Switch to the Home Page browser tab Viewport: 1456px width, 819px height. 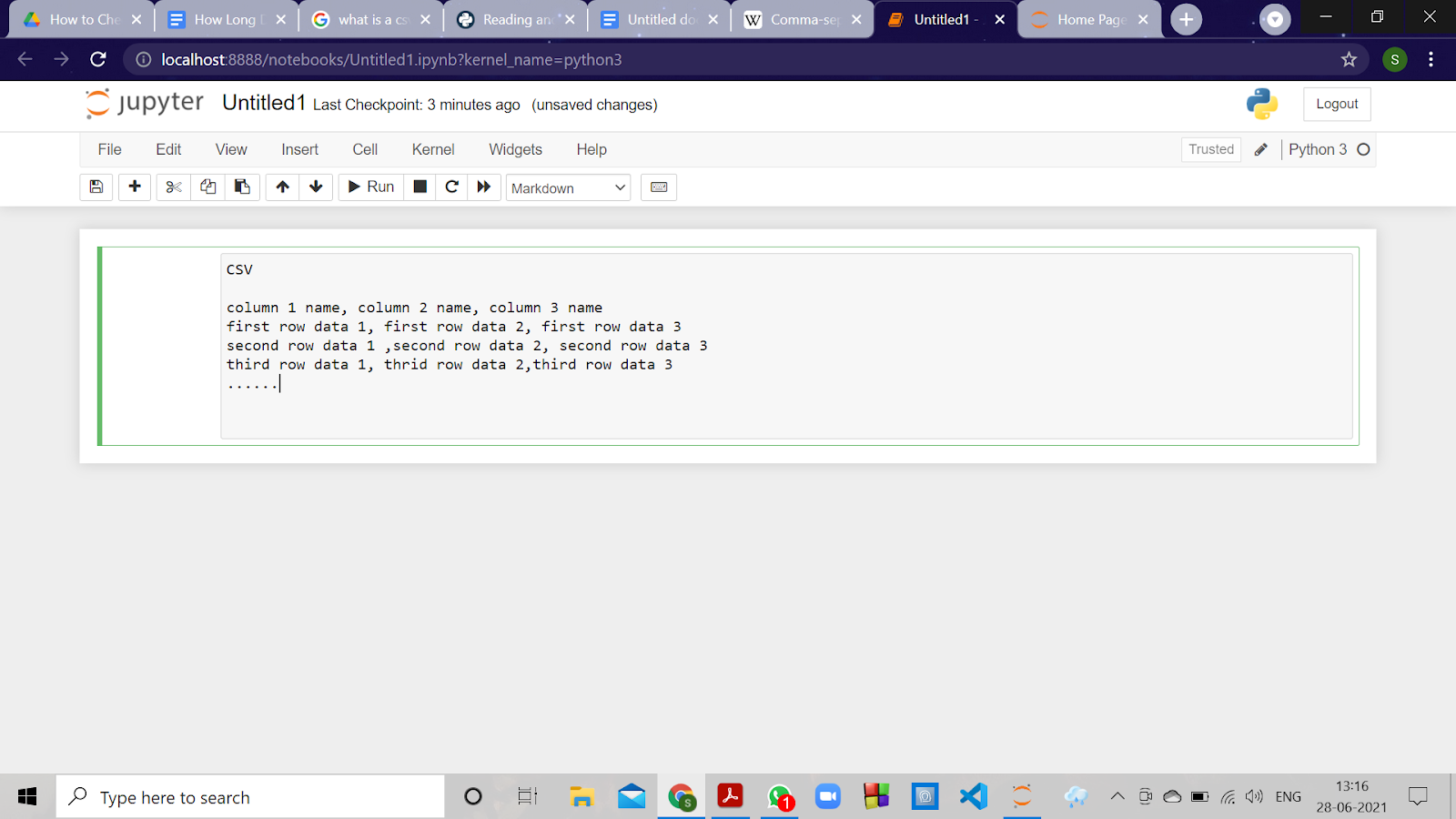1090,19
